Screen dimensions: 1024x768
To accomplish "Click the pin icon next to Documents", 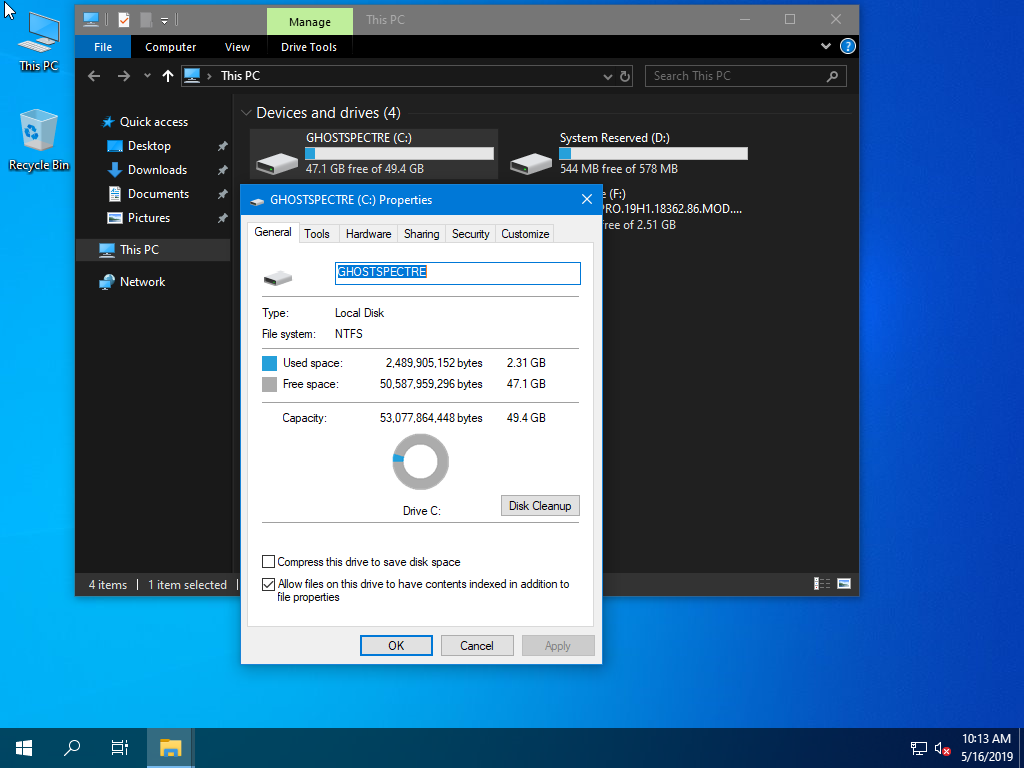I will [222, 195].
